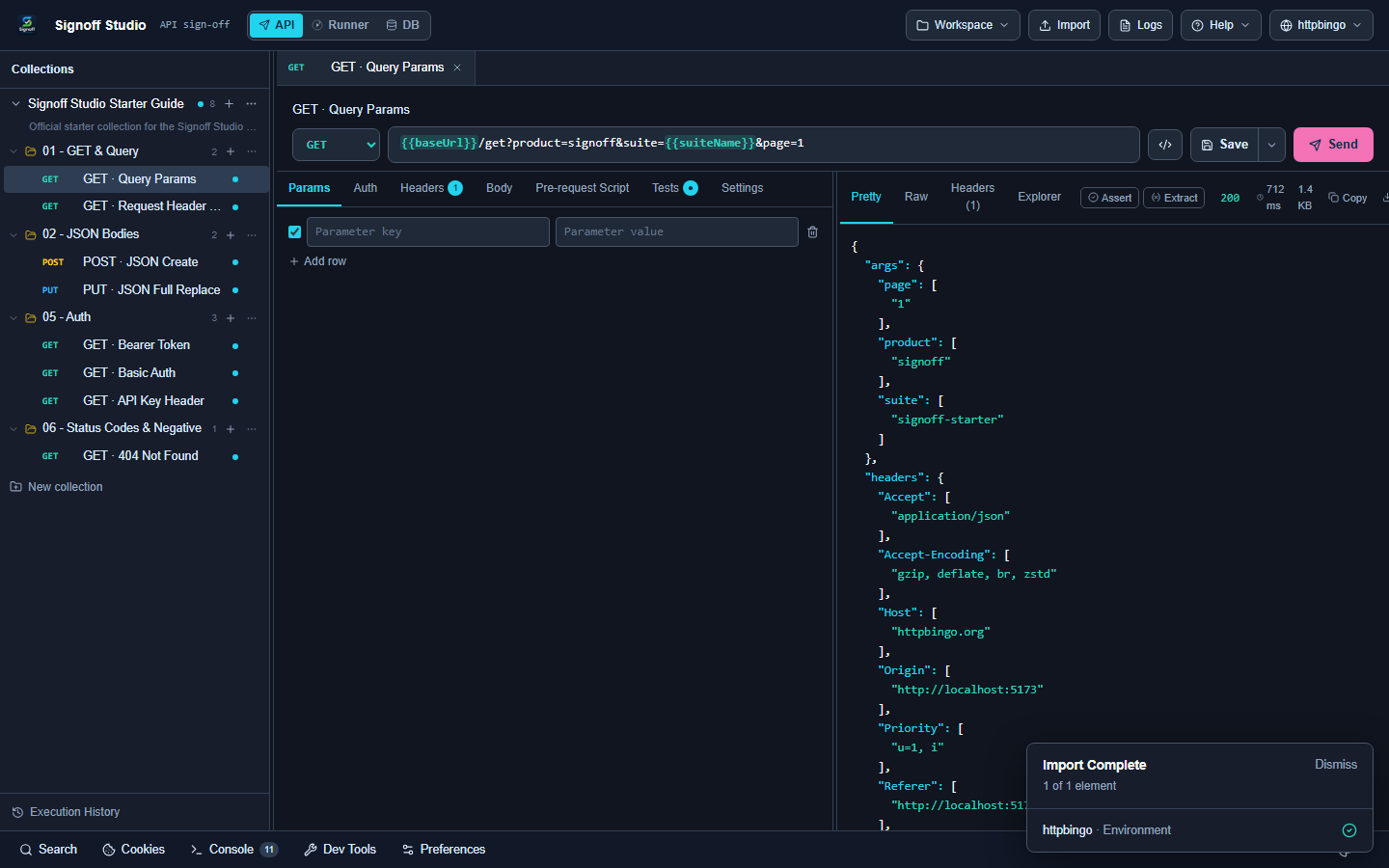1389x868 pixels.
Task: Click the Assert button
Action: point(1109,198)
